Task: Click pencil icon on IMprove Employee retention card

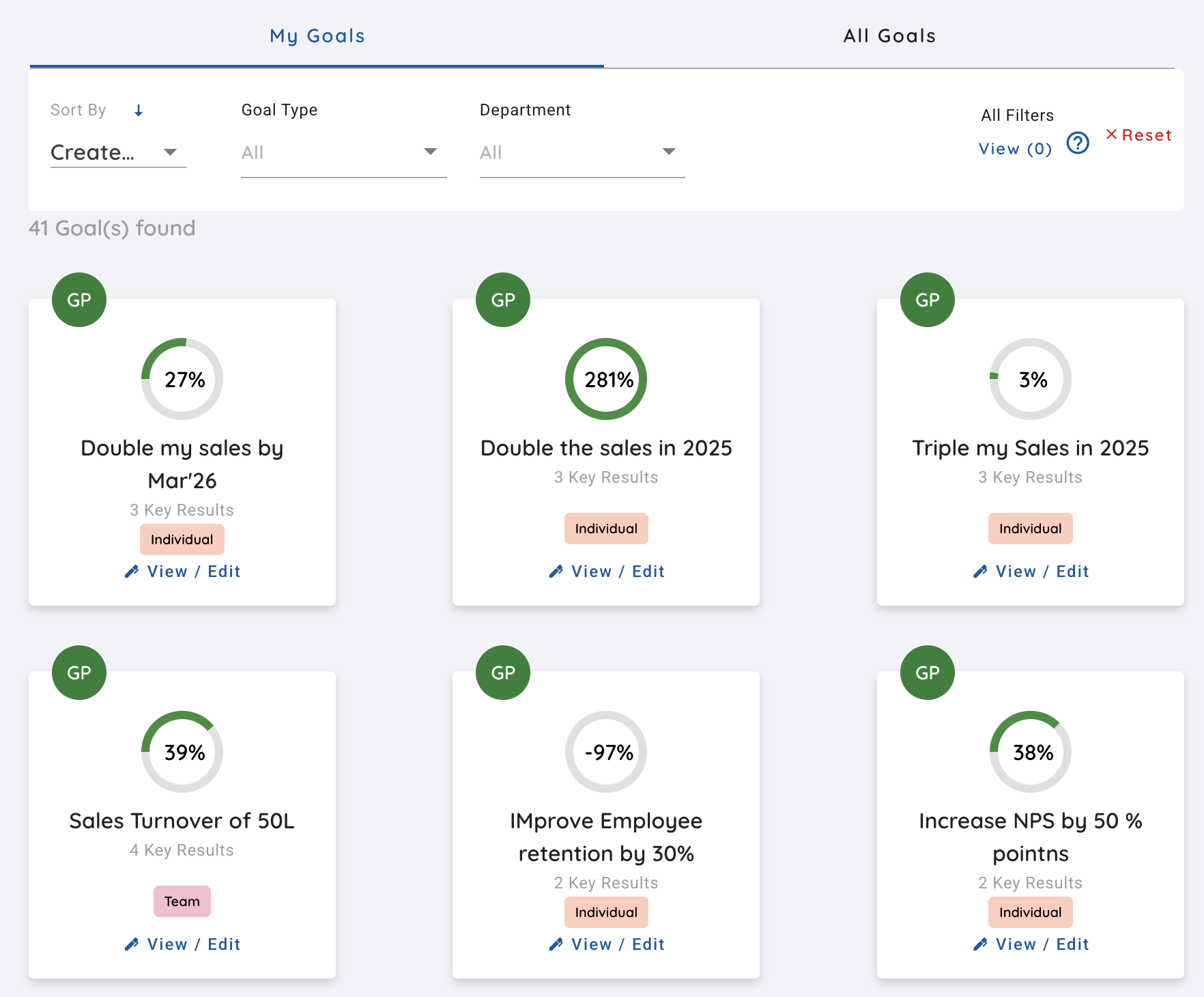Action: [556, 944]
